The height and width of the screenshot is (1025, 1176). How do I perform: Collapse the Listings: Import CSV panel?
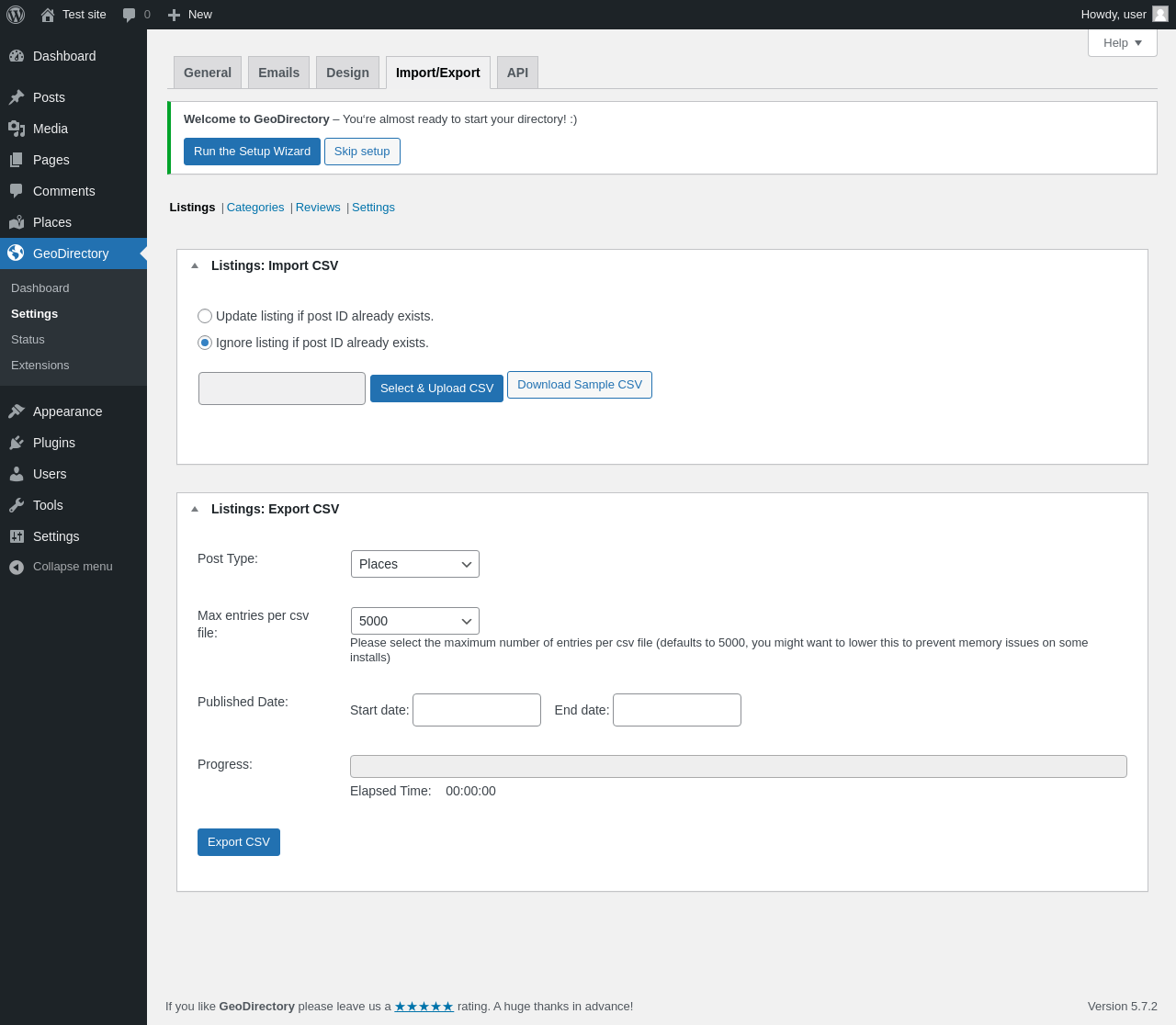click(x=195, y=265)
